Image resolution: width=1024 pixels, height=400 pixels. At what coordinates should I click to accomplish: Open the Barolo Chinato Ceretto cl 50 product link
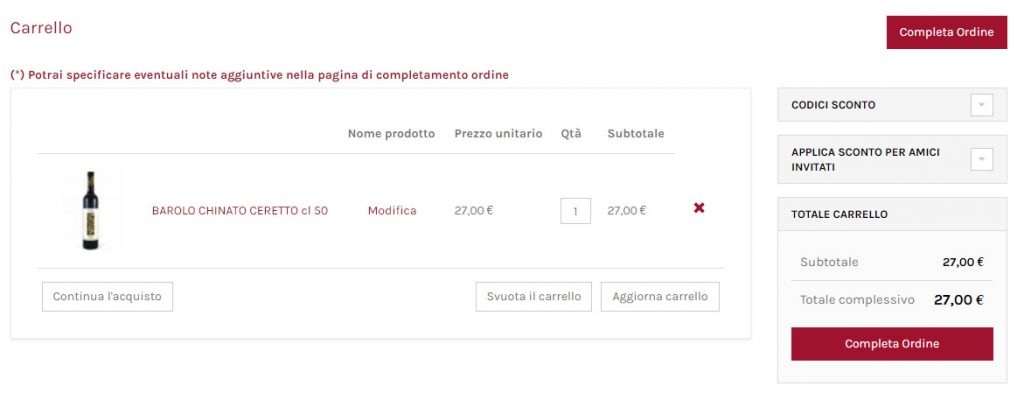[240, 210]
